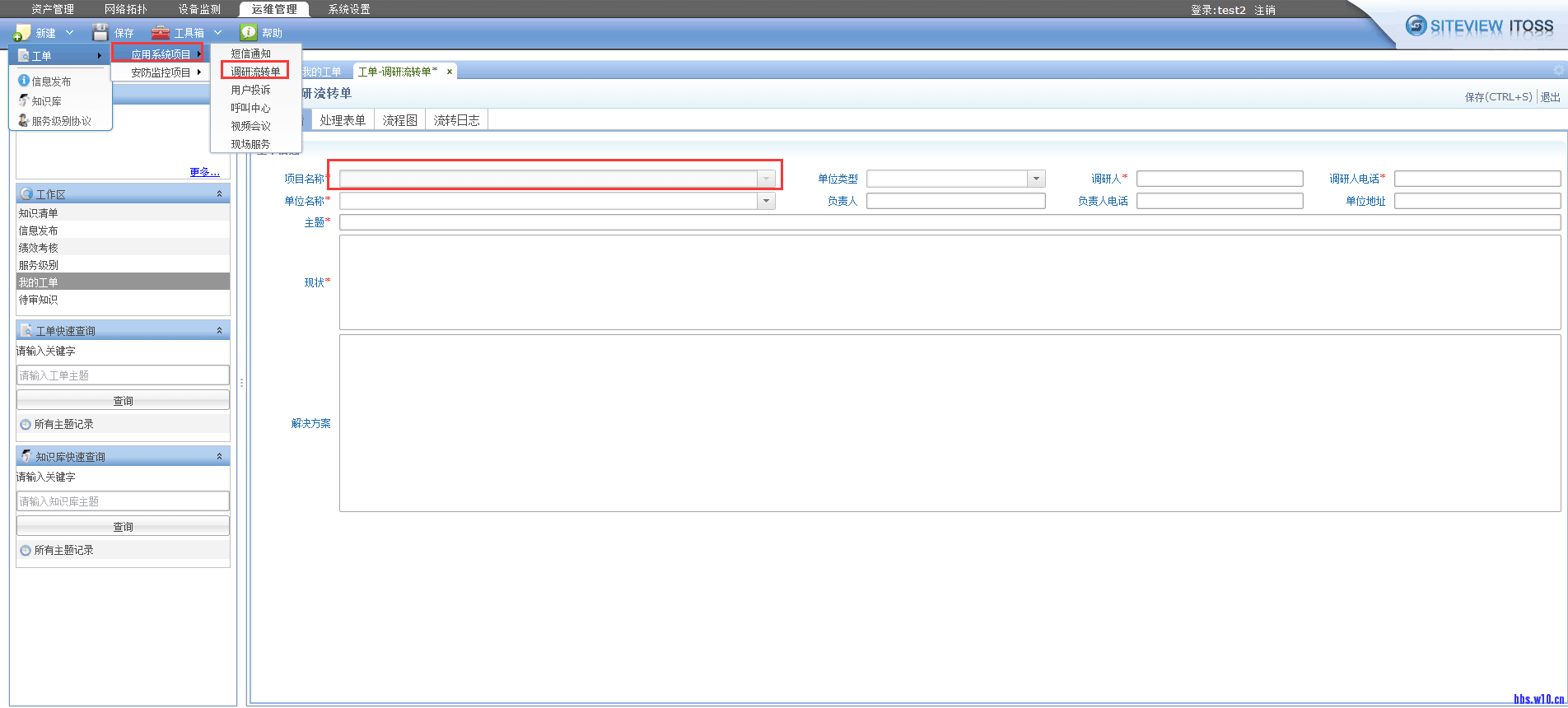This screenshot has height=708, width=1568.
Task: Open the 单位类型 dropdown
Action: (1036, 179)
